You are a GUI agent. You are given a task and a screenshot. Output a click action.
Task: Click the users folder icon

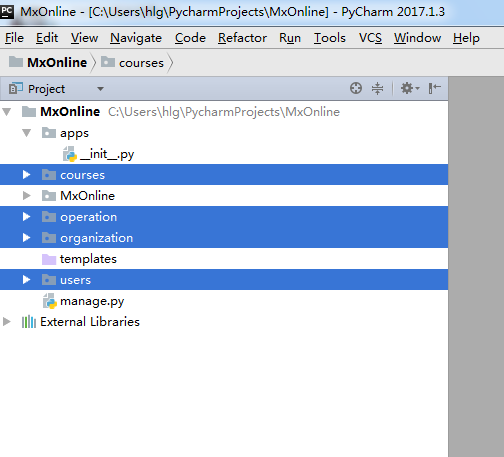[x=49, y=280]
